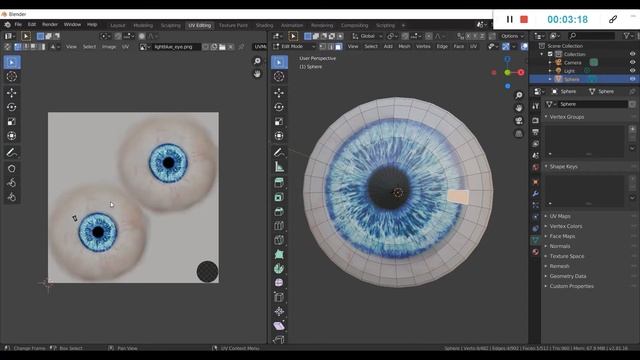The height and width of the screenshot is (360, 640).
Task: Click the red X axis on gizmo
Action: (521, 73)
